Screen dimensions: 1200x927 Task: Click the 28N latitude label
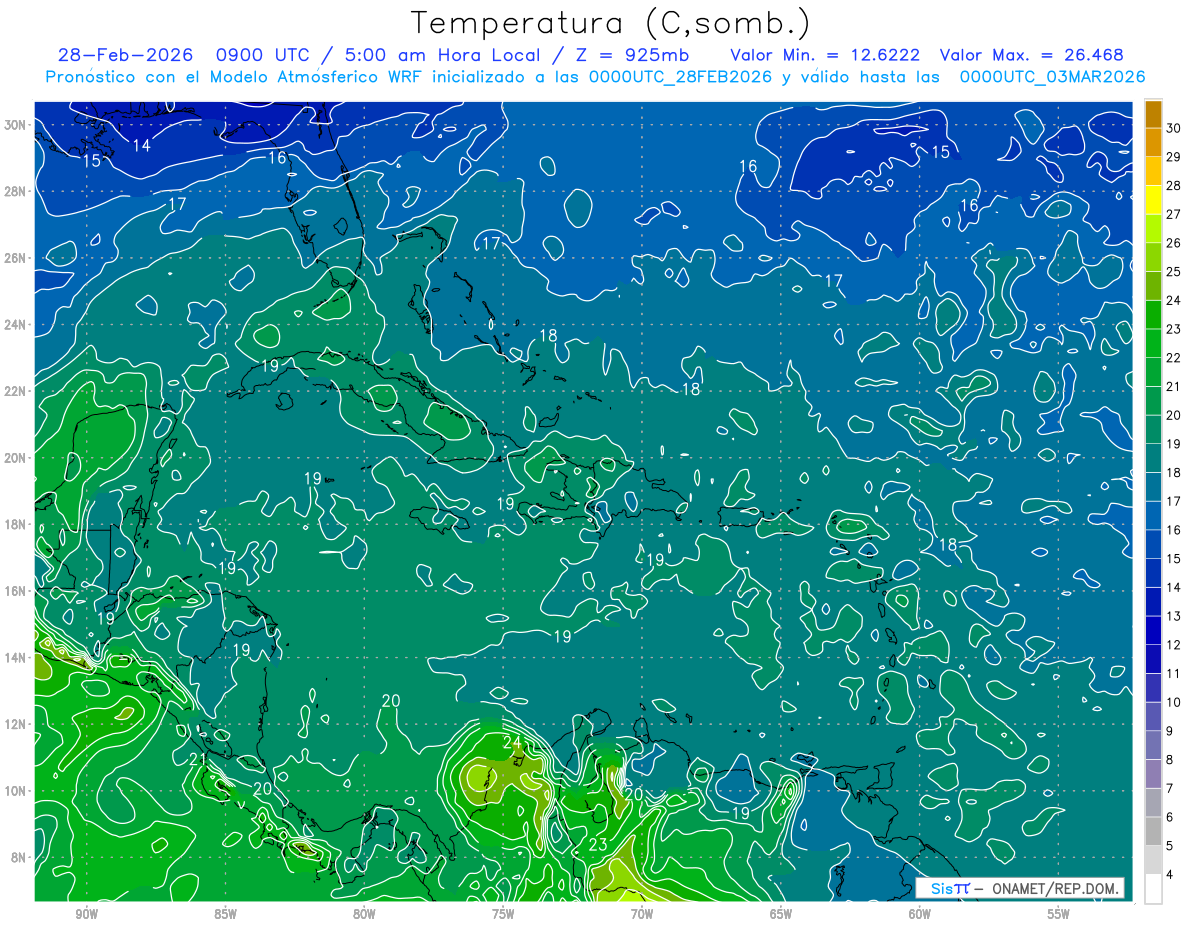point(17,191)
